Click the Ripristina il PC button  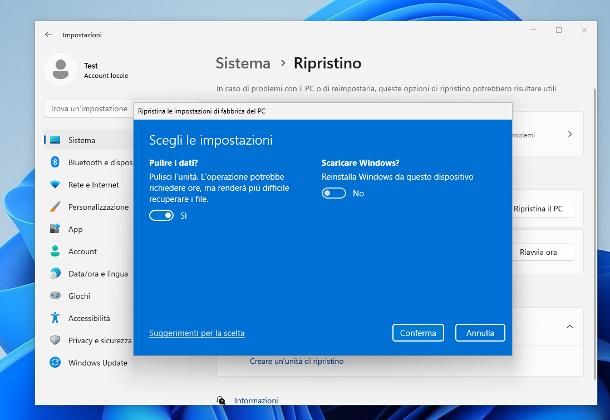coord(538,209)
